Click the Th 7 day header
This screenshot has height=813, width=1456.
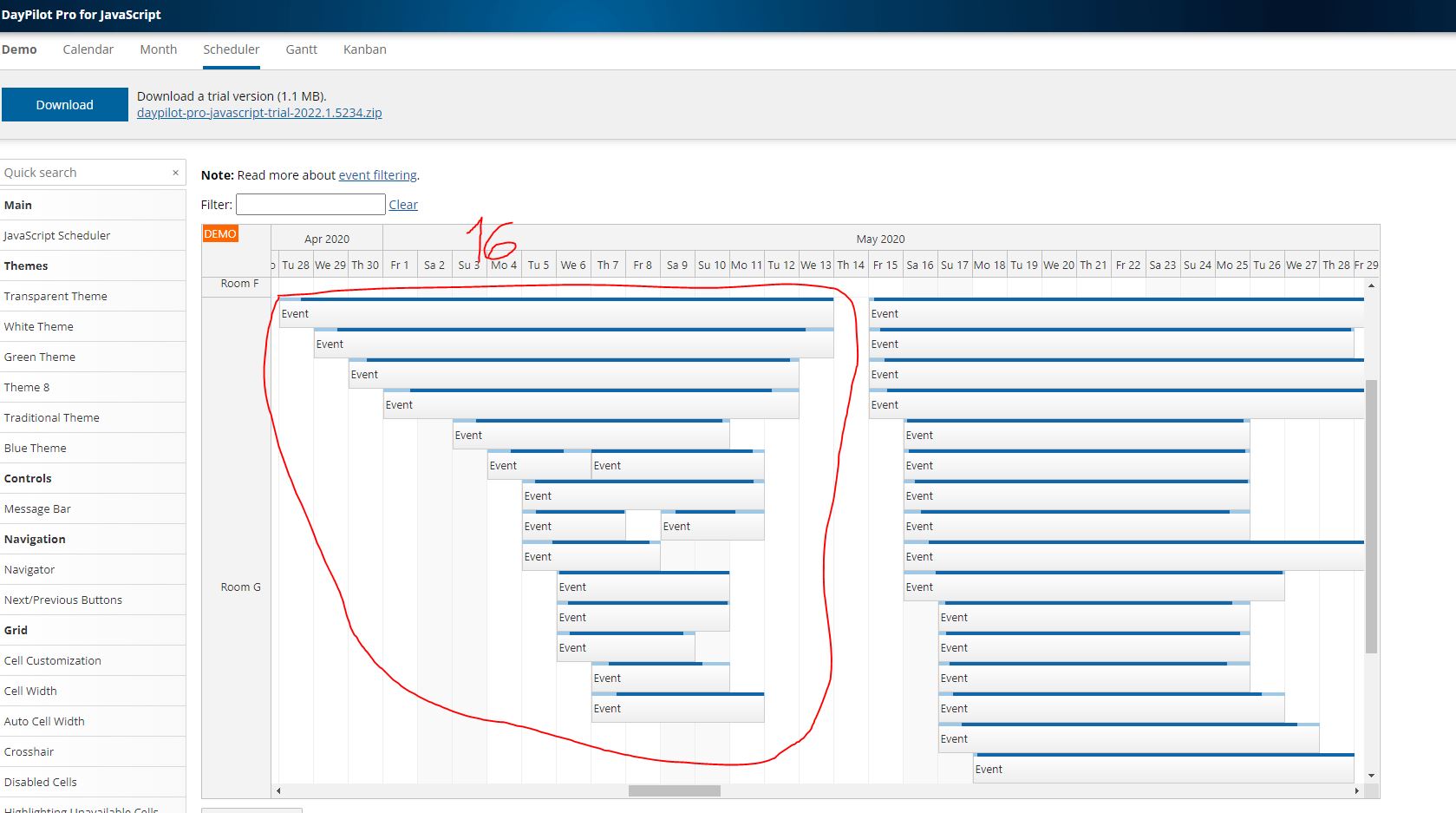point(608,266)
